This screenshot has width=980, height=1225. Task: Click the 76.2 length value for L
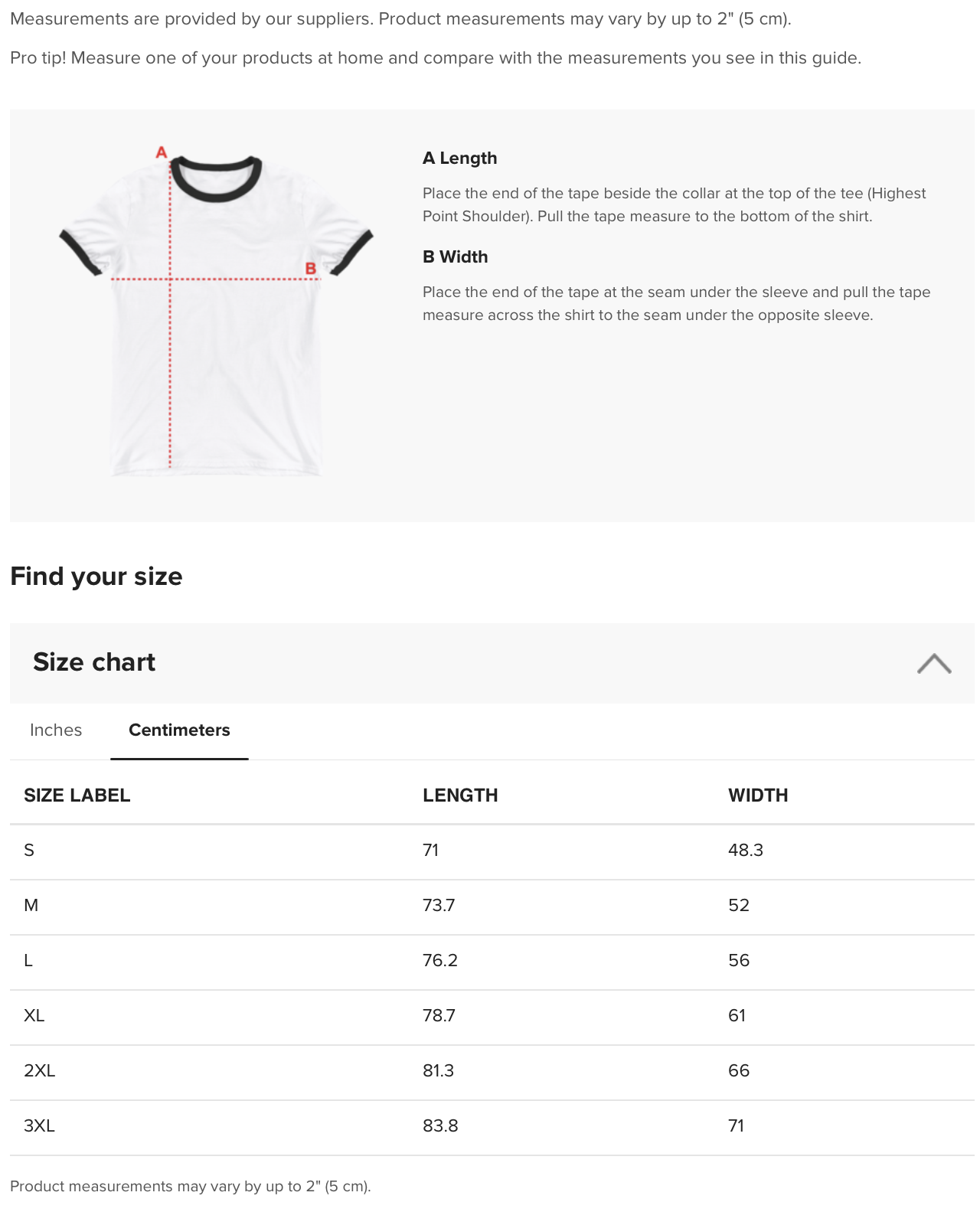pyautogui.click(x=440, y=961)
